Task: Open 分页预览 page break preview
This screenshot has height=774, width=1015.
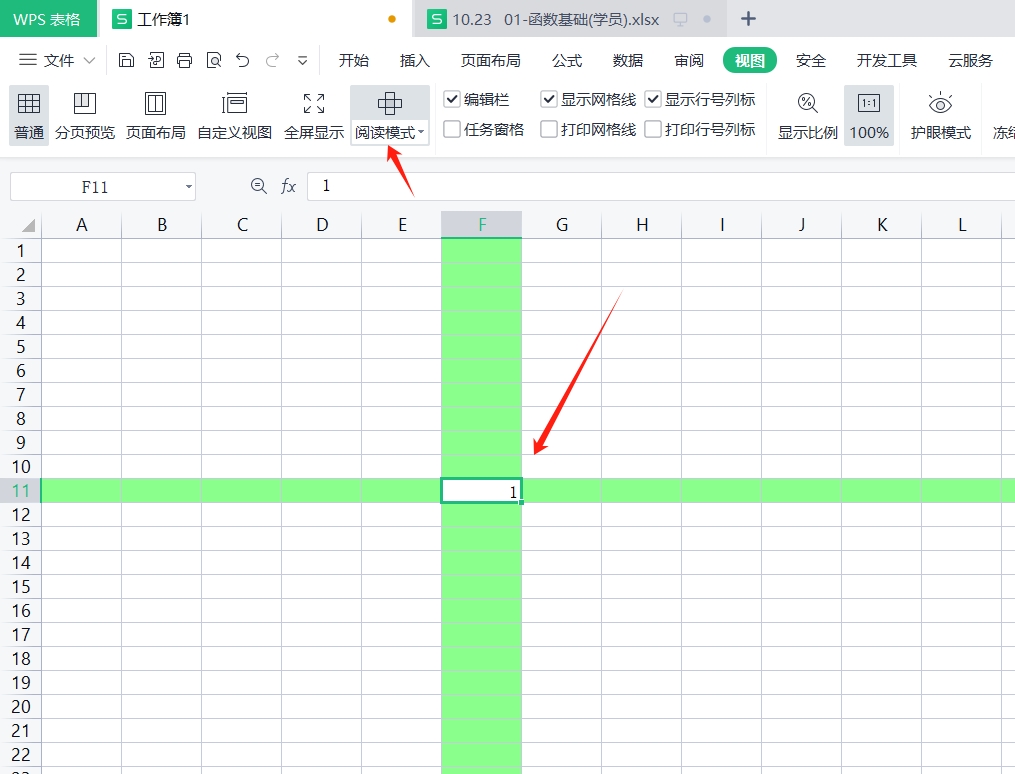Action: pos(85,115)
